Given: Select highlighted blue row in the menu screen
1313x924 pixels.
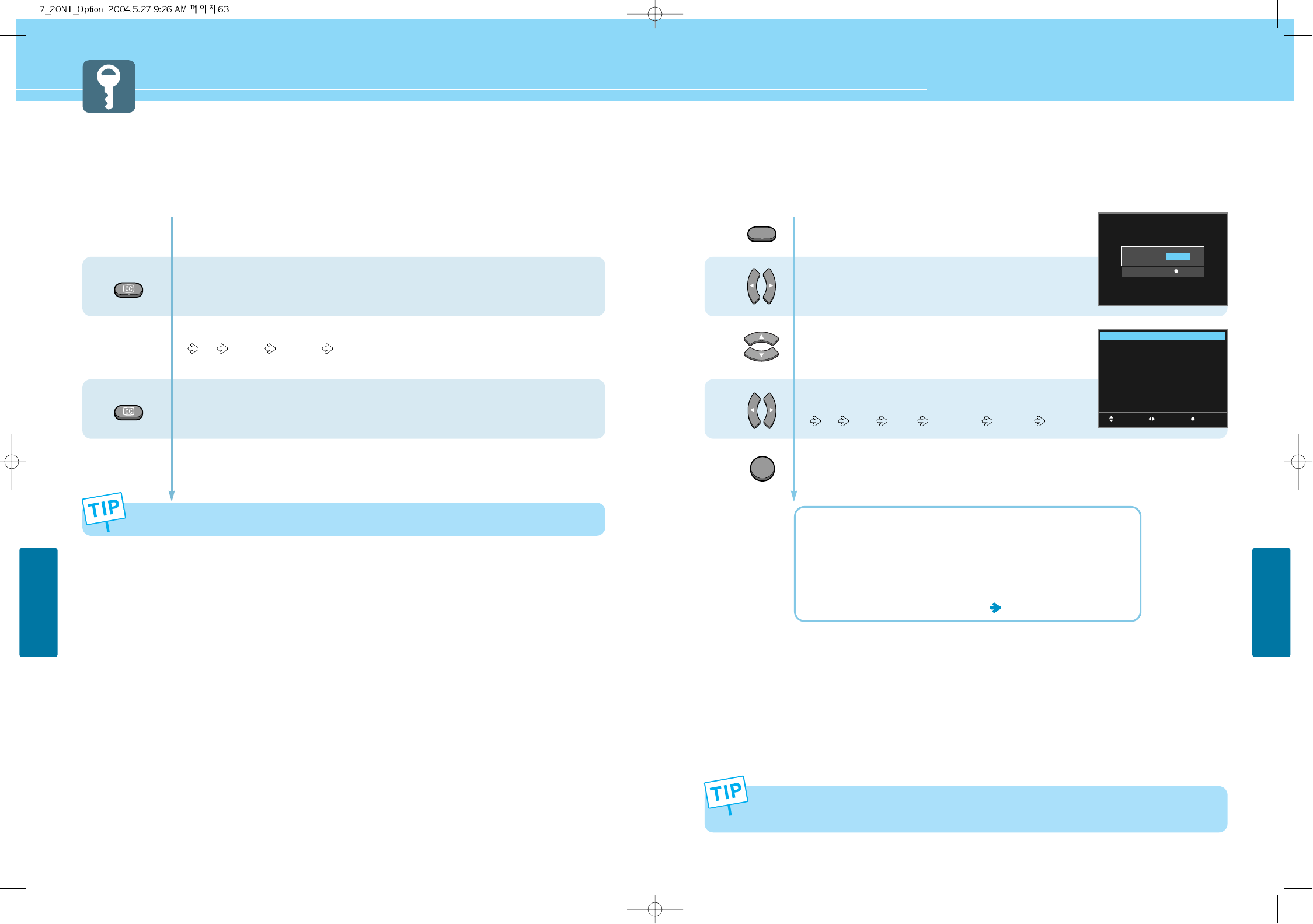Looking at the screenshot, I should click(x=1162, y=336).
